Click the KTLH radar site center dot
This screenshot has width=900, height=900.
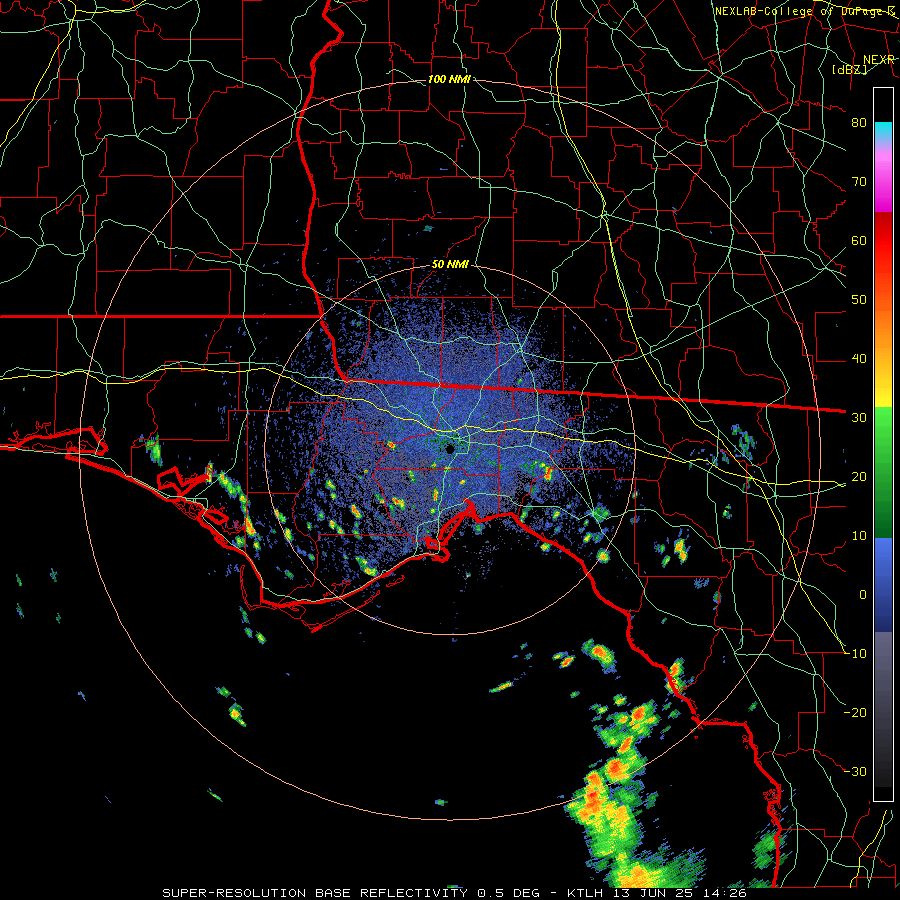[x=451, y=449]
